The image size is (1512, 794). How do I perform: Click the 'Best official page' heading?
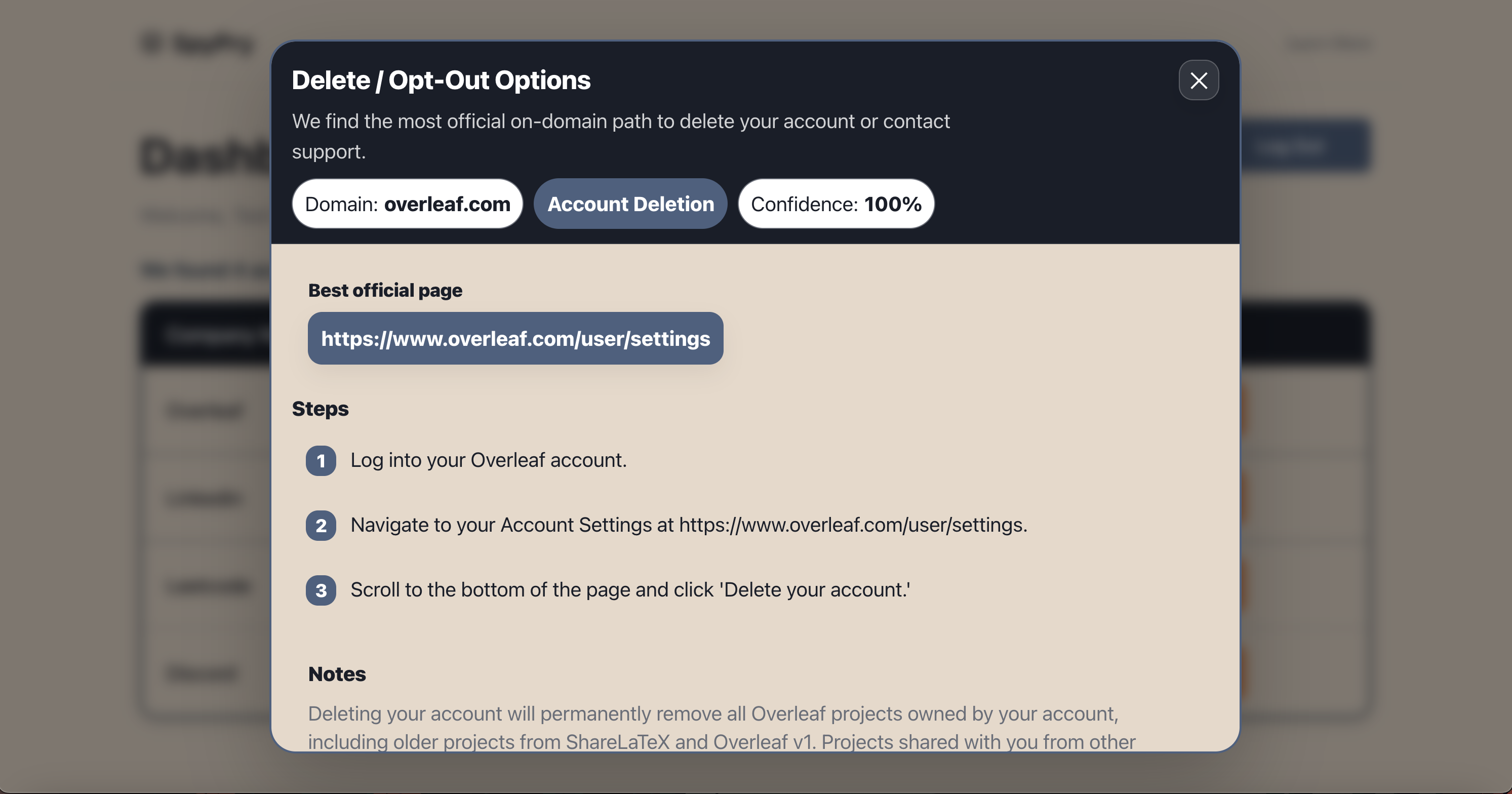385,290
